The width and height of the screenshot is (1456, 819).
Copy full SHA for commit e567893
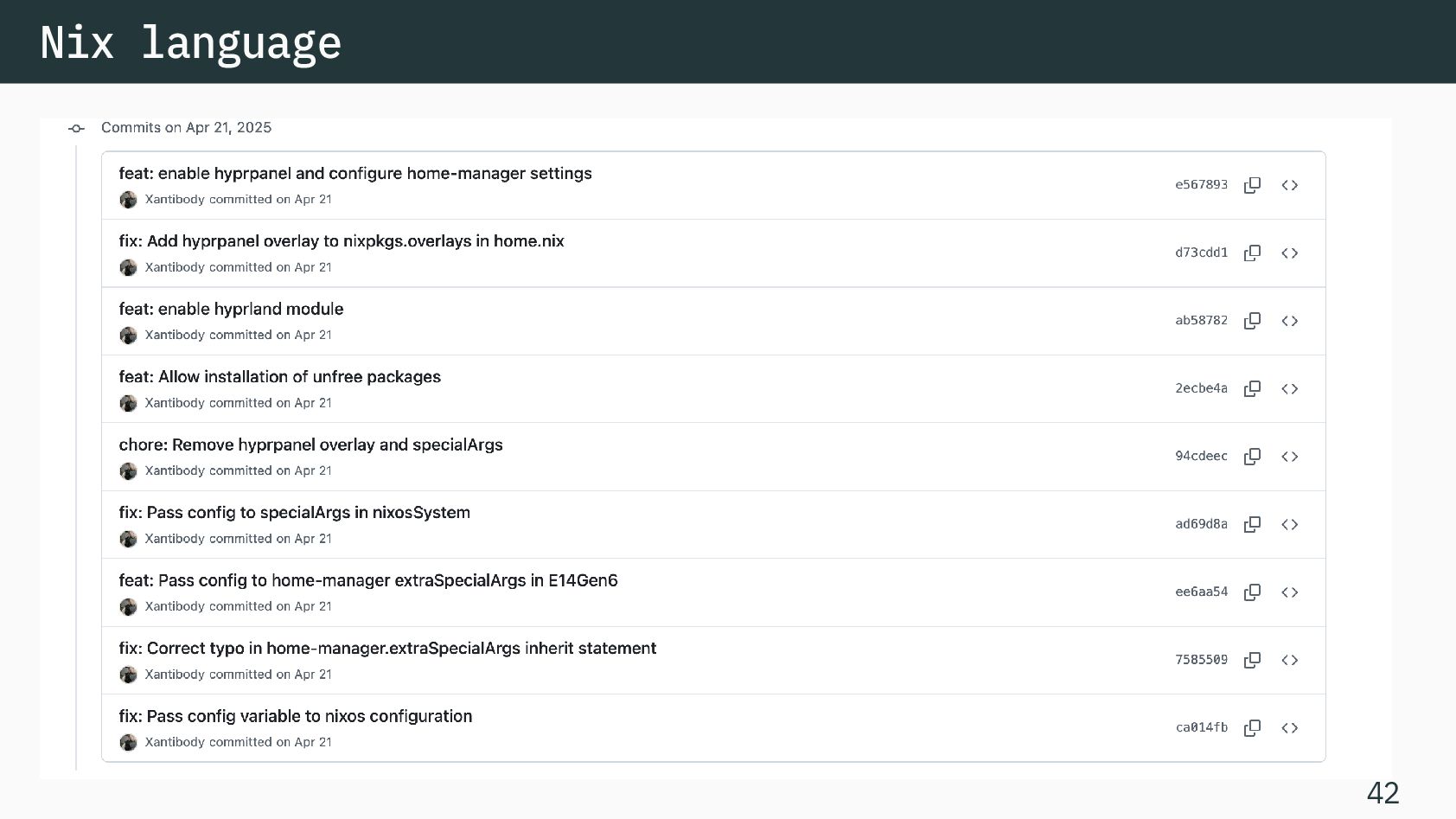click(1252, 185)
